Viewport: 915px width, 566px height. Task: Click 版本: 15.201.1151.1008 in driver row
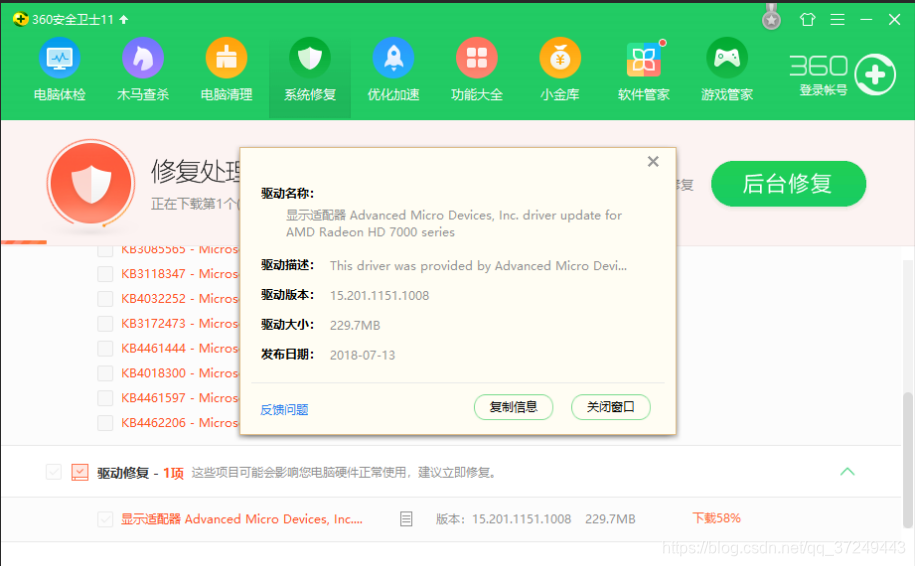[x=504, y=519]
